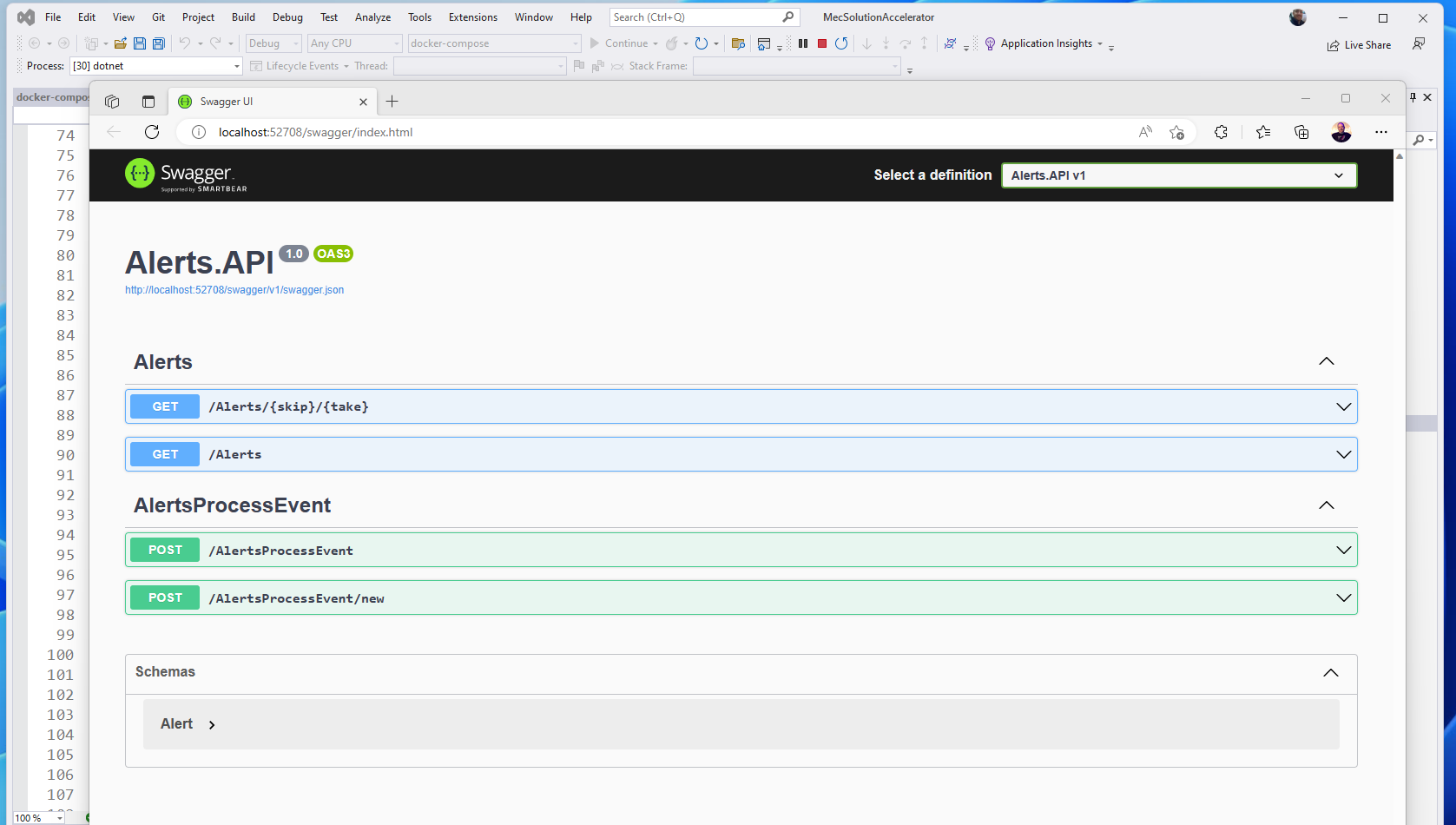Viewport: 1456px width, 825px height.
Task: Select the docker-compose document tab
Action: point(52,97)
